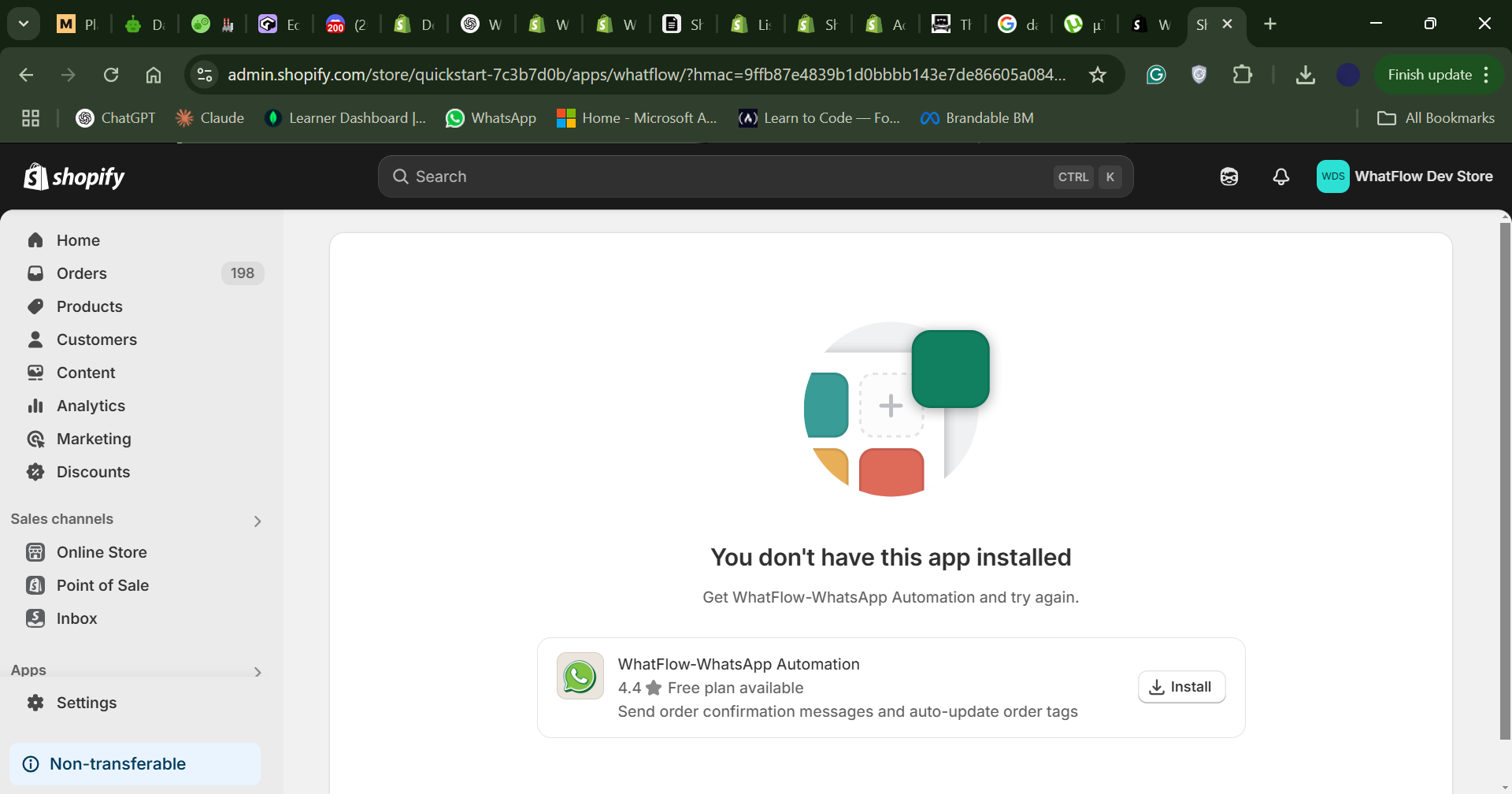
Task: Click the WhatFlow WhatsApp app icon
Action: click(580, 676)
